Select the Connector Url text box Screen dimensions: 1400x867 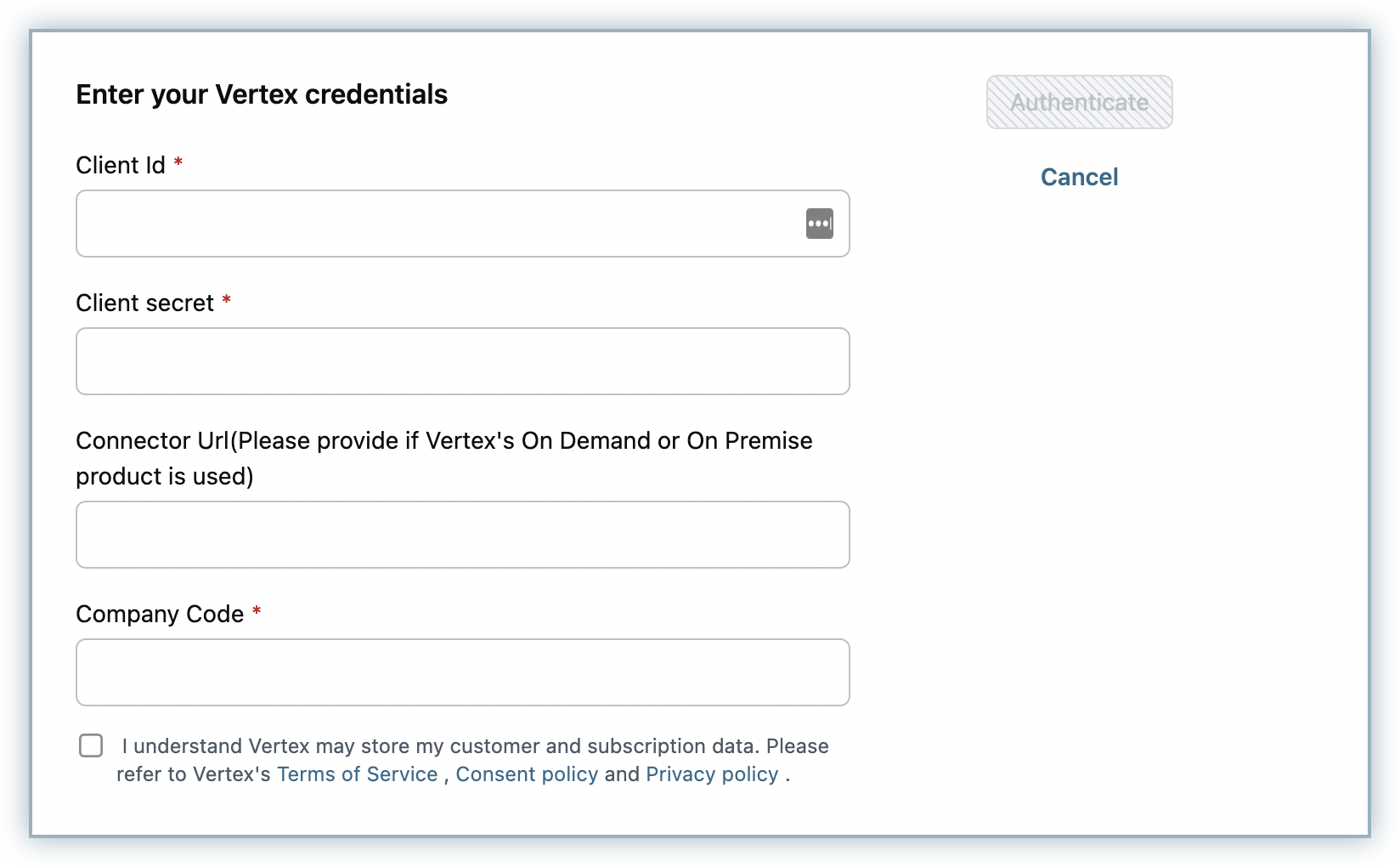pyautogui.click(x=462, y=535)
